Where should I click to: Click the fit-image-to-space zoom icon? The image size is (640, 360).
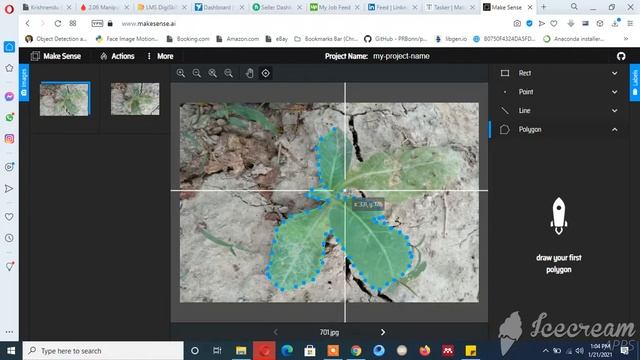click(x=213, y=73)
